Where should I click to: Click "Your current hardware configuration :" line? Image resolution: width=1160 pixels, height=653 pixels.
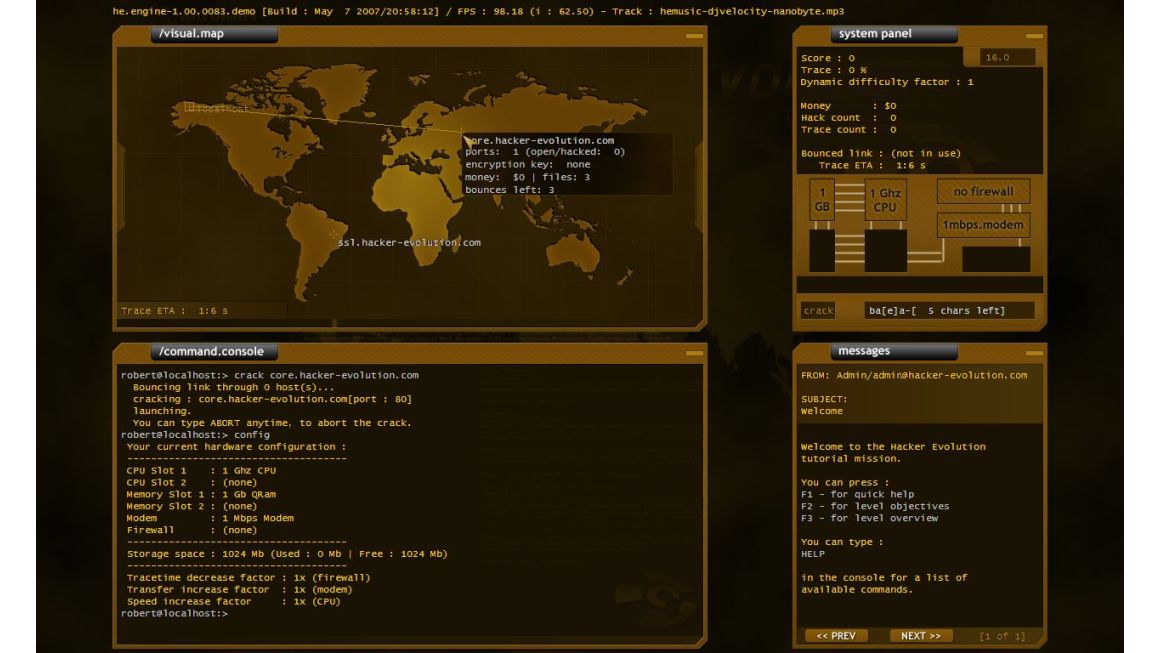click(237, 446)
